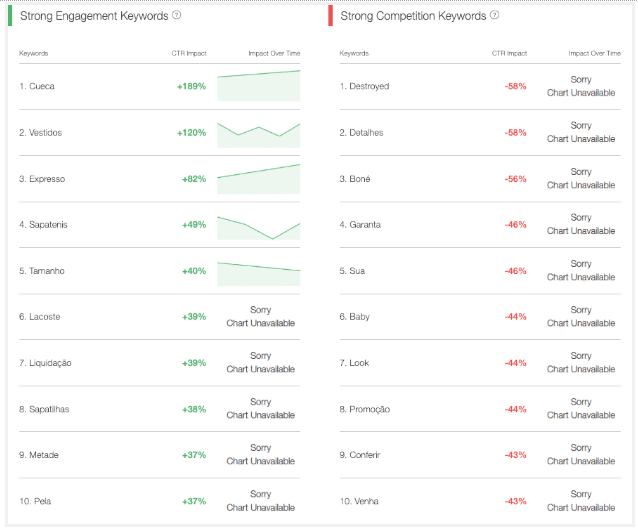Select keyword 10. Venha
The image size is (638, 529).
pyautogui.click(x=359, y=501)
